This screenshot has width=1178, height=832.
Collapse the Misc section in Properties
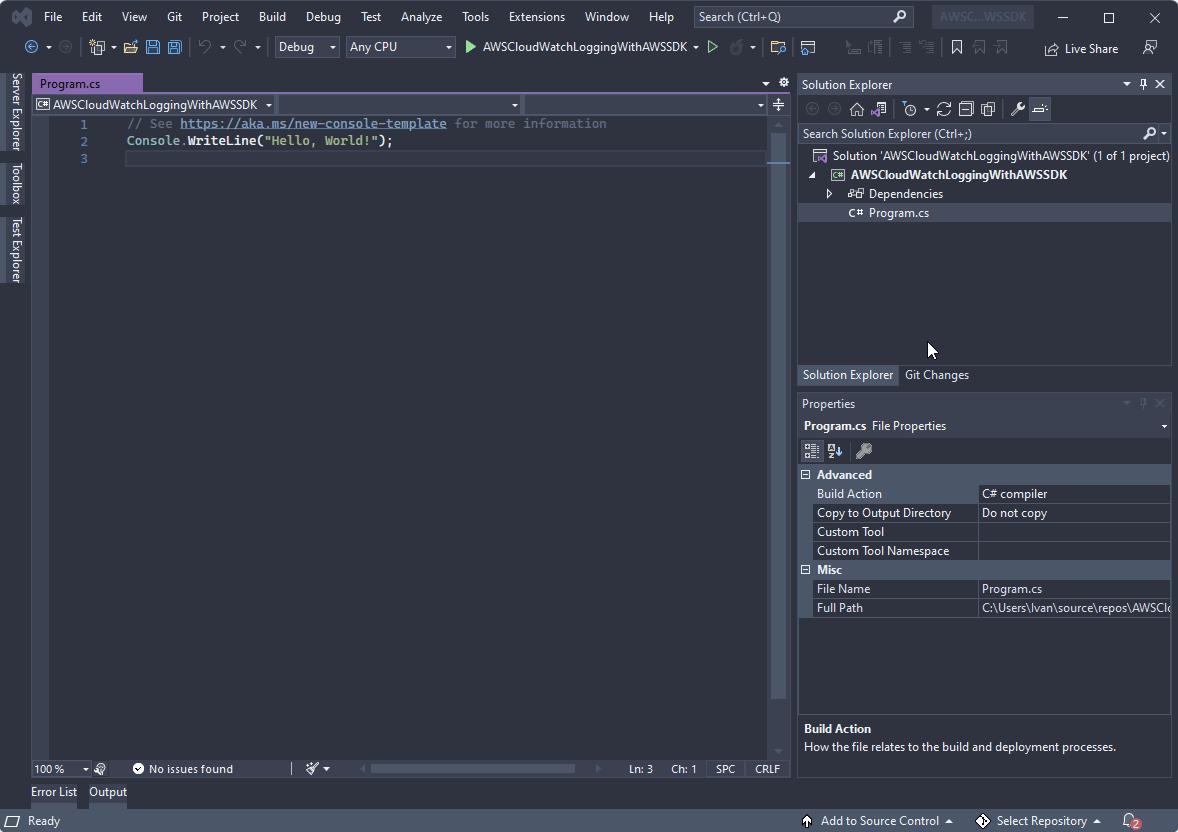(x=805, y=570)
